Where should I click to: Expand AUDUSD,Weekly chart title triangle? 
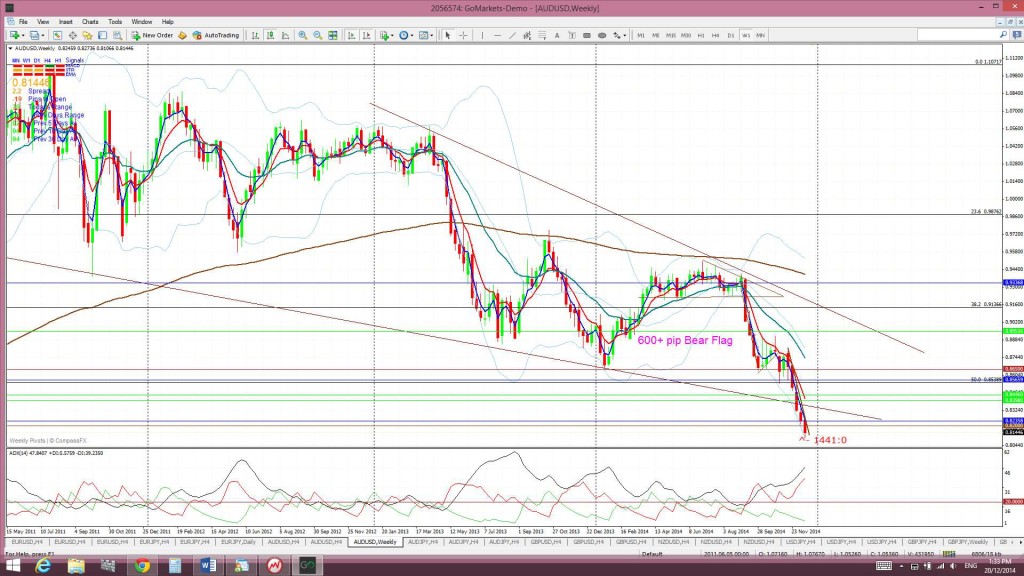(x=10, y=48)
